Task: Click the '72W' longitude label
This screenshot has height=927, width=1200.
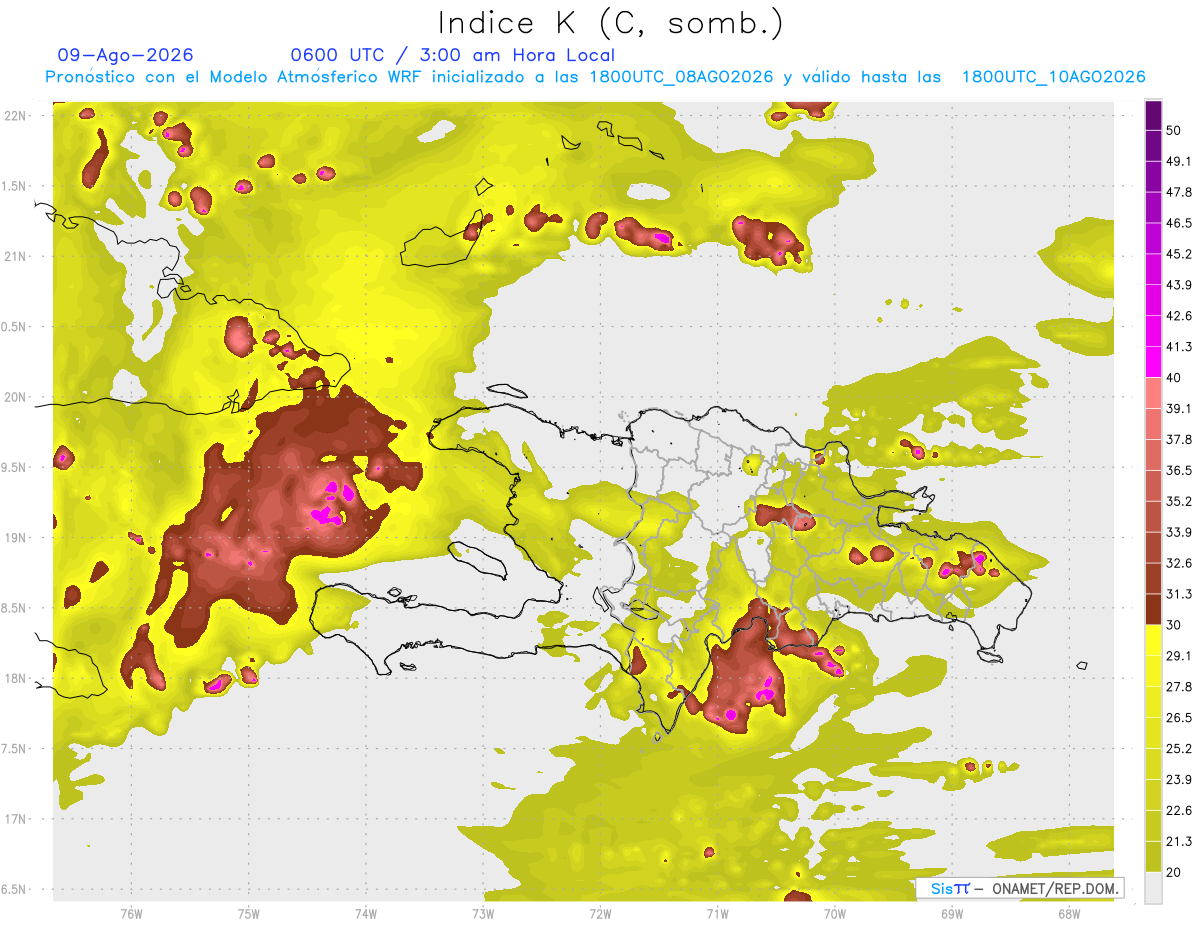Action: [600, 913]
